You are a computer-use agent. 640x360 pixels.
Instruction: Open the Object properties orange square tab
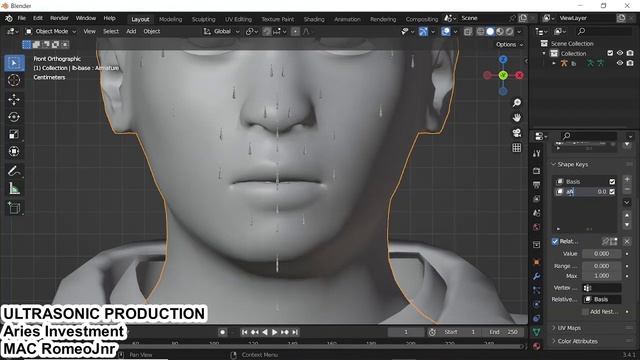pyautogui.click(x=537, y=262)
